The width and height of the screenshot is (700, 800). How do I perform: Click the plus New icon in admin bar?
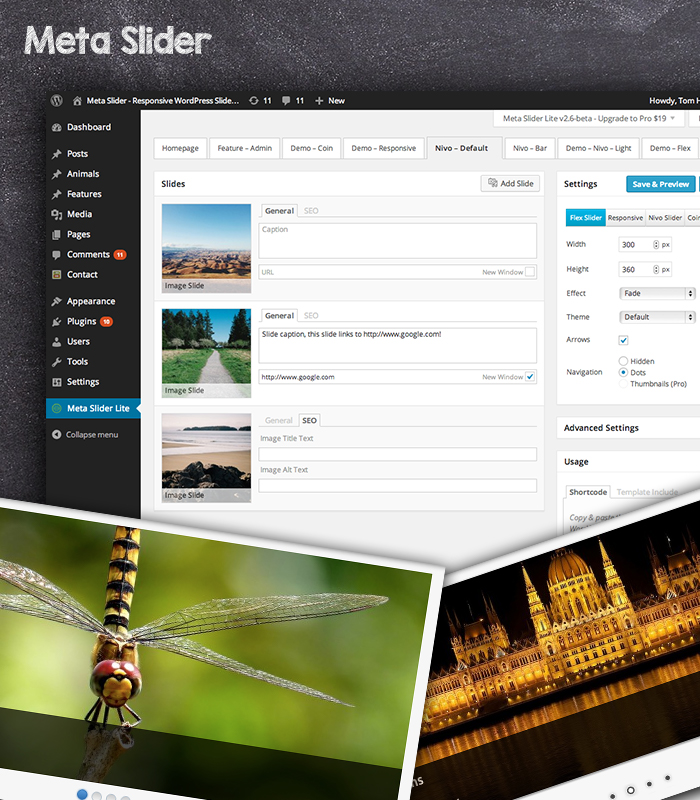[x=319, y=101]
